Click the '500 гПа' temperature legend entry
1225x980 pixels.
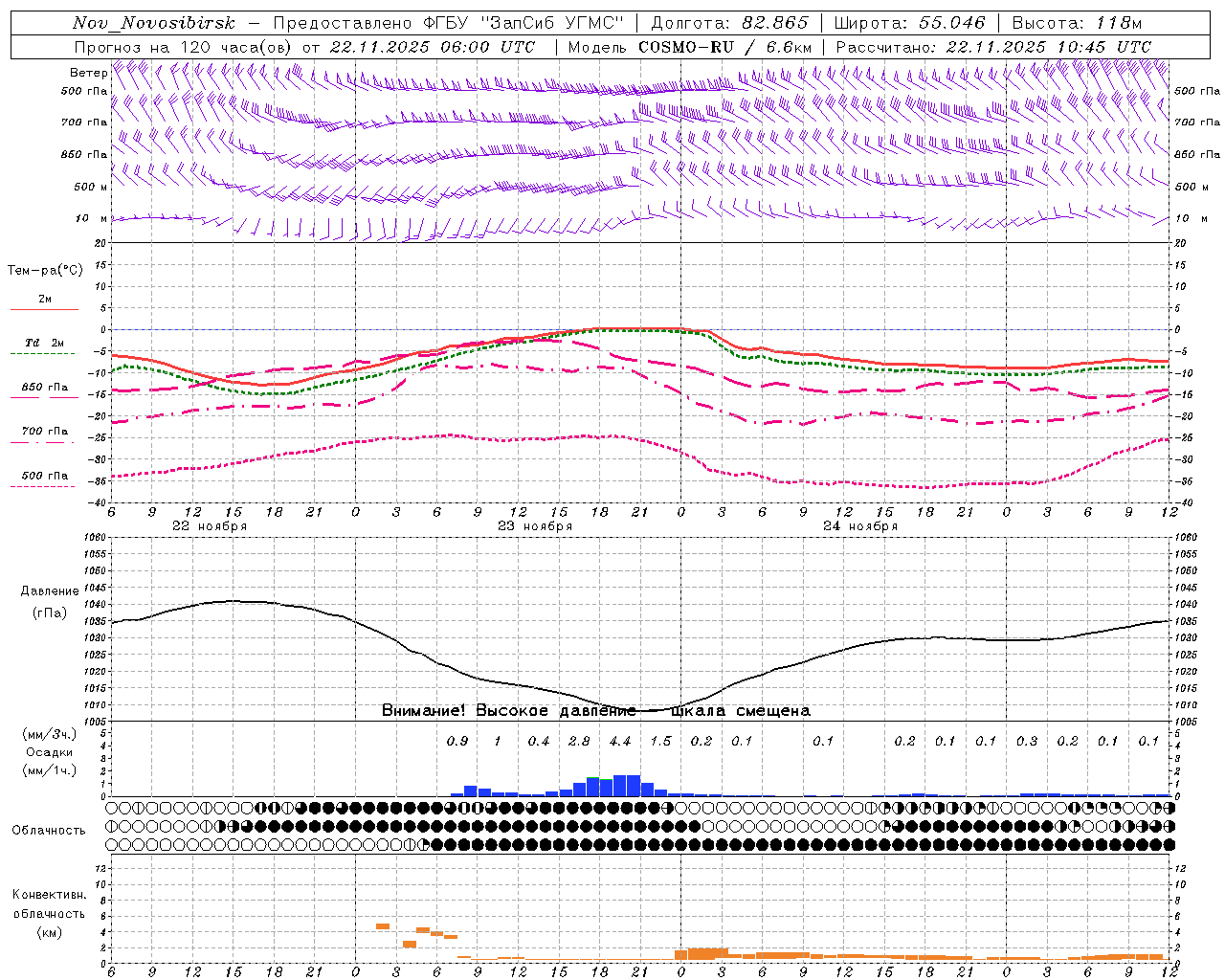44,476
